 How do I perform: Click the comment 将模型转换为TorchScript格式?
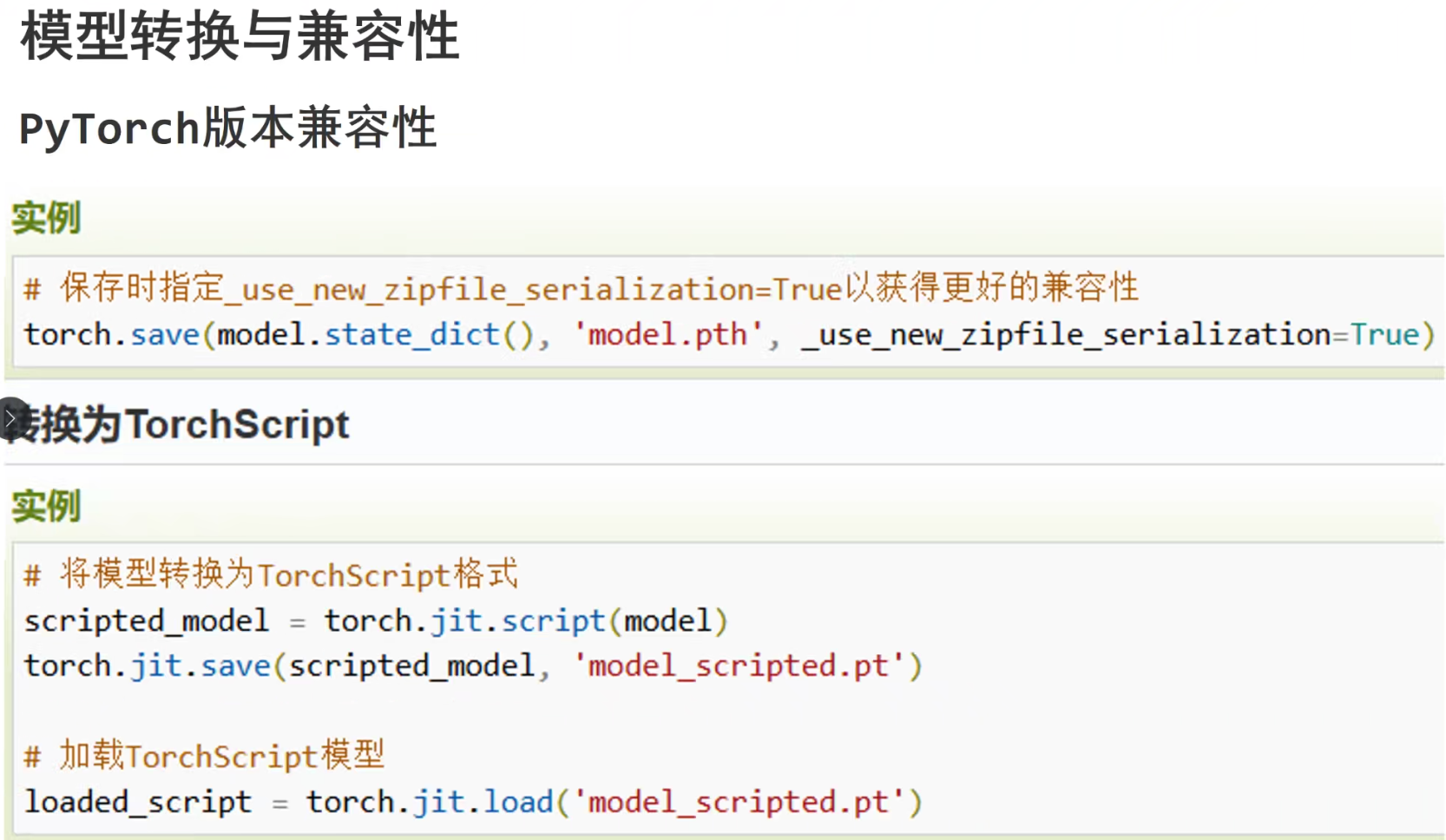272,574
